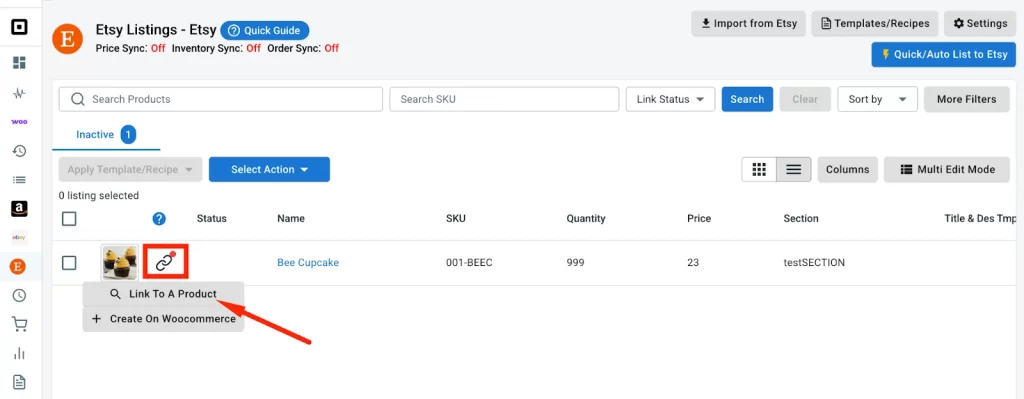Tick the select-all listings checkbox
Image resolution: width=1024 pixels, height=399 pixels.
pos(69,219)
